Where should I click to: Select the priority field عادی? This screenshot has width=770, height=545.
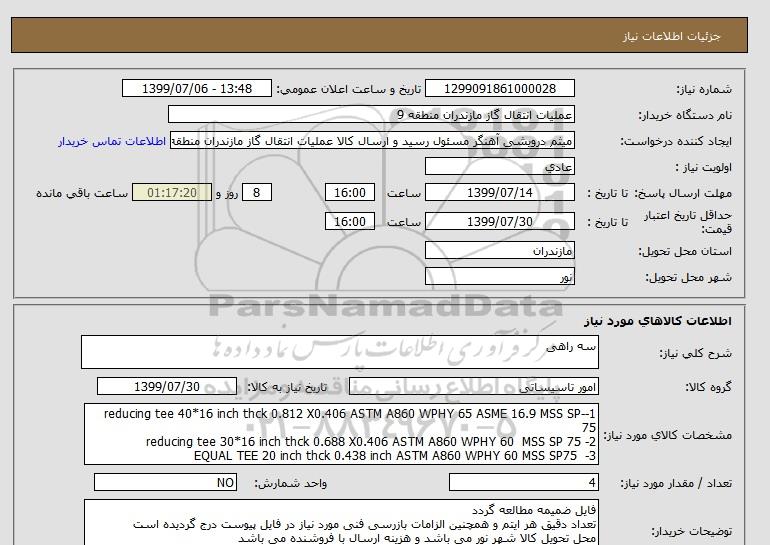click(x=499, y=166)
